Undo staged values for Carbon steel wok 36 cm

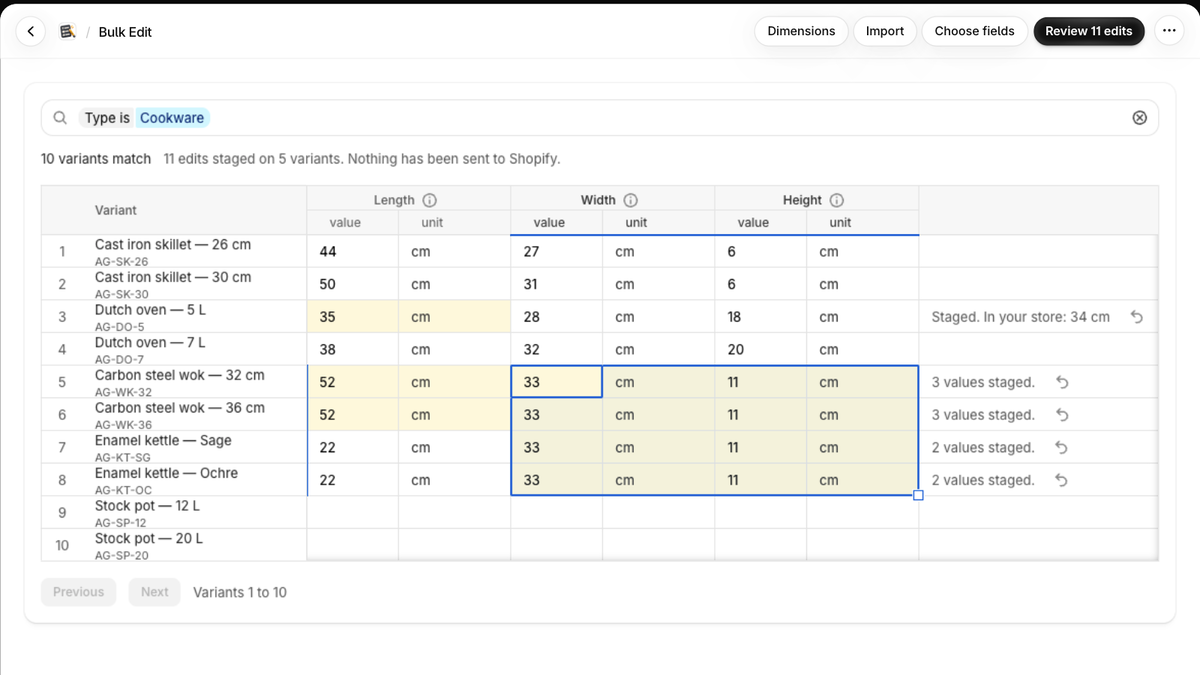point(1062,415)
